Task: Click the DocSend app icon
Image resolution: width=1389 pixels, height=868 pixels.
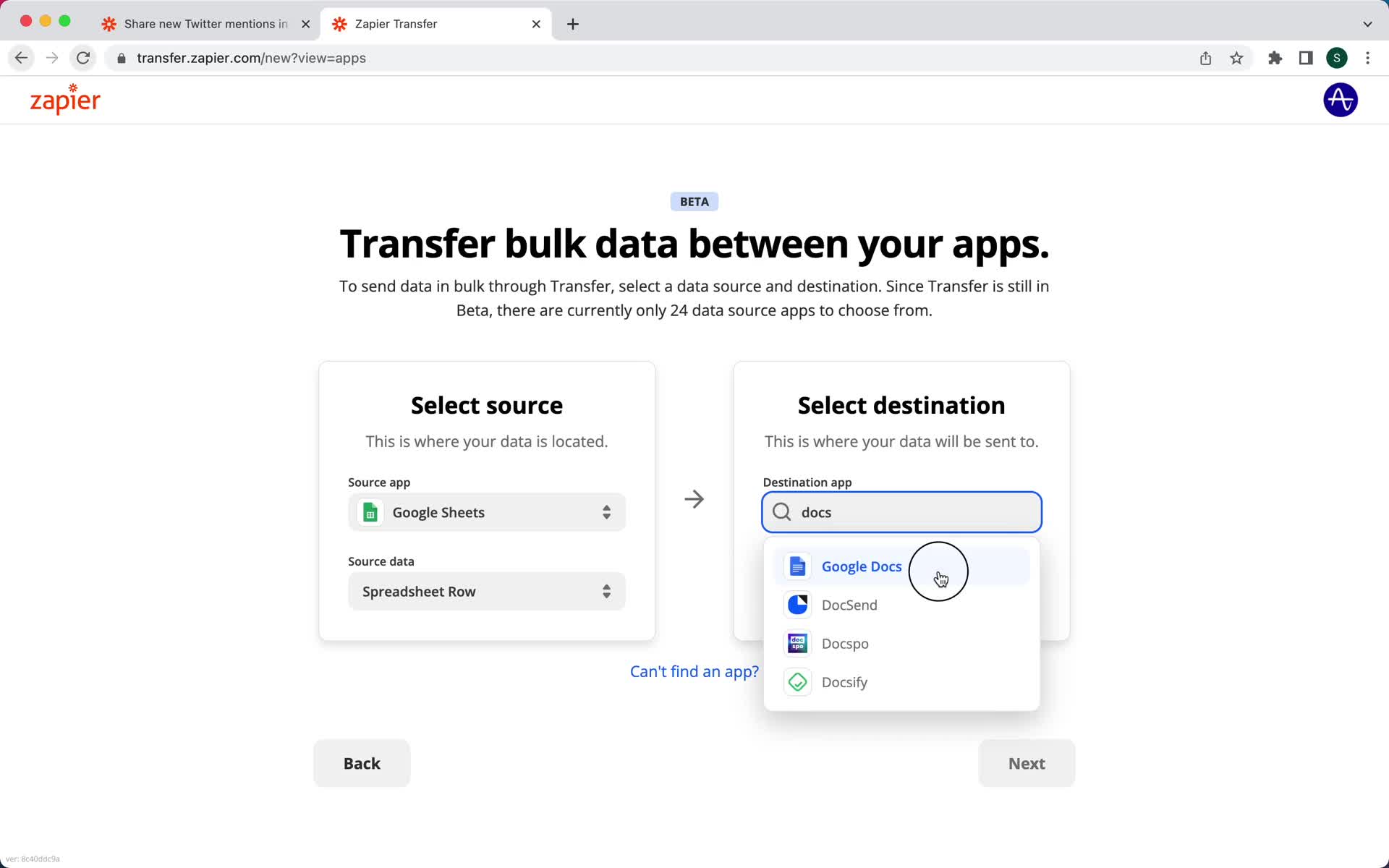Action: (797, 604)
